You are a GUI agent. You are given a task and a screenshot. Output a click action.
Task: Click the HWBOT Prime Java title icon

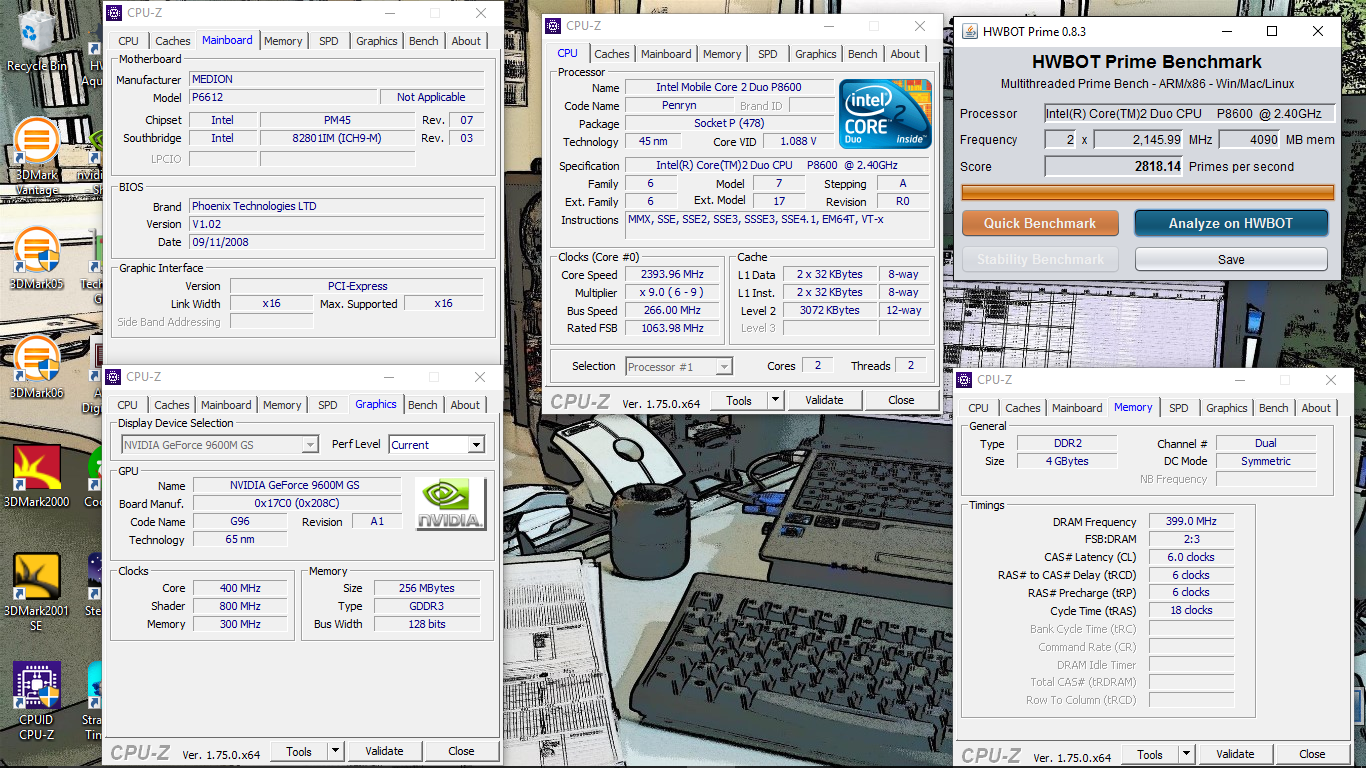click(970, 31)
